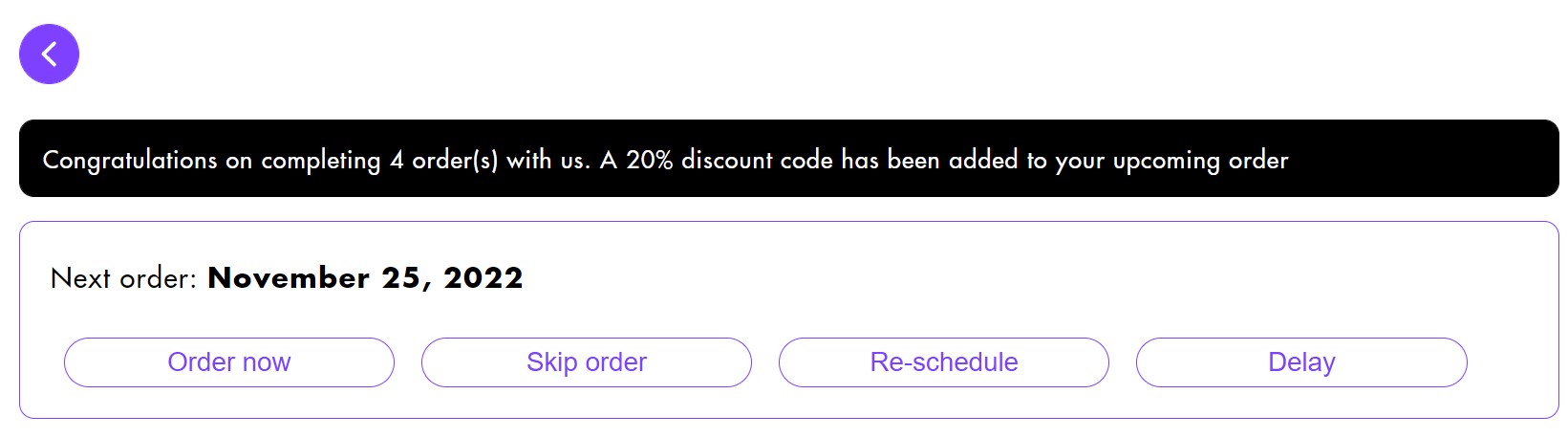Click the year 2022 in next order date
Viewport: 1568px width, 438px height.
[483, 278]
